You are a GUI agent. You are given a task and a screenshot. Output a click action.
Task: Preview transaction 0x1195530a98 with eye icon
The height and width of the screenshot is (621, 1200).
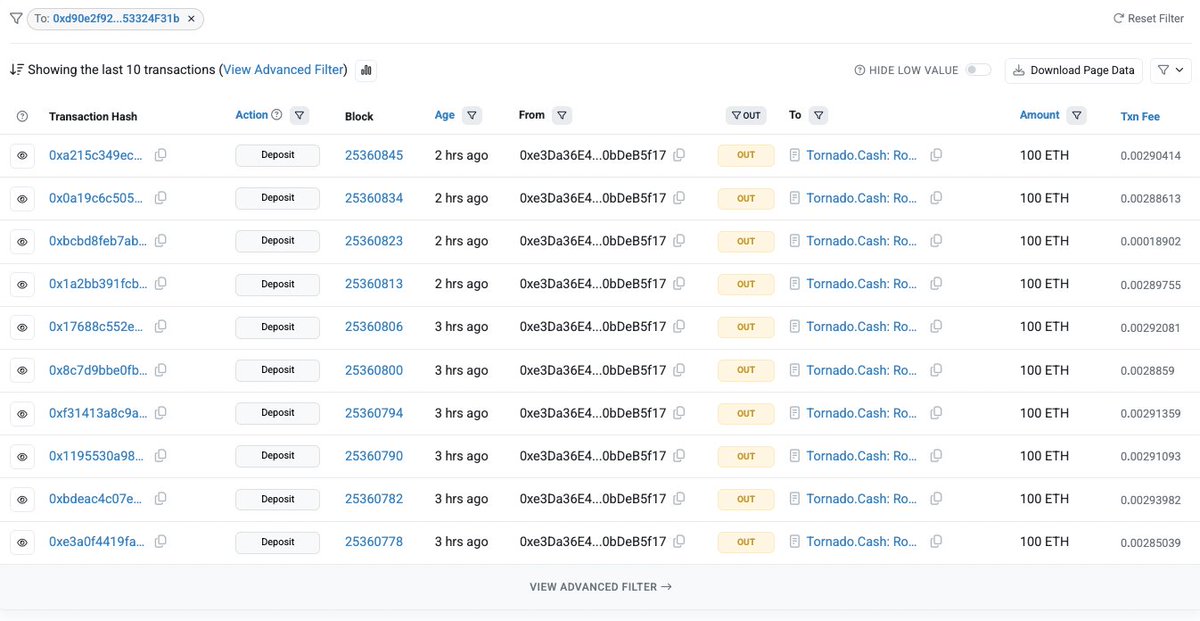click(23, 456)
